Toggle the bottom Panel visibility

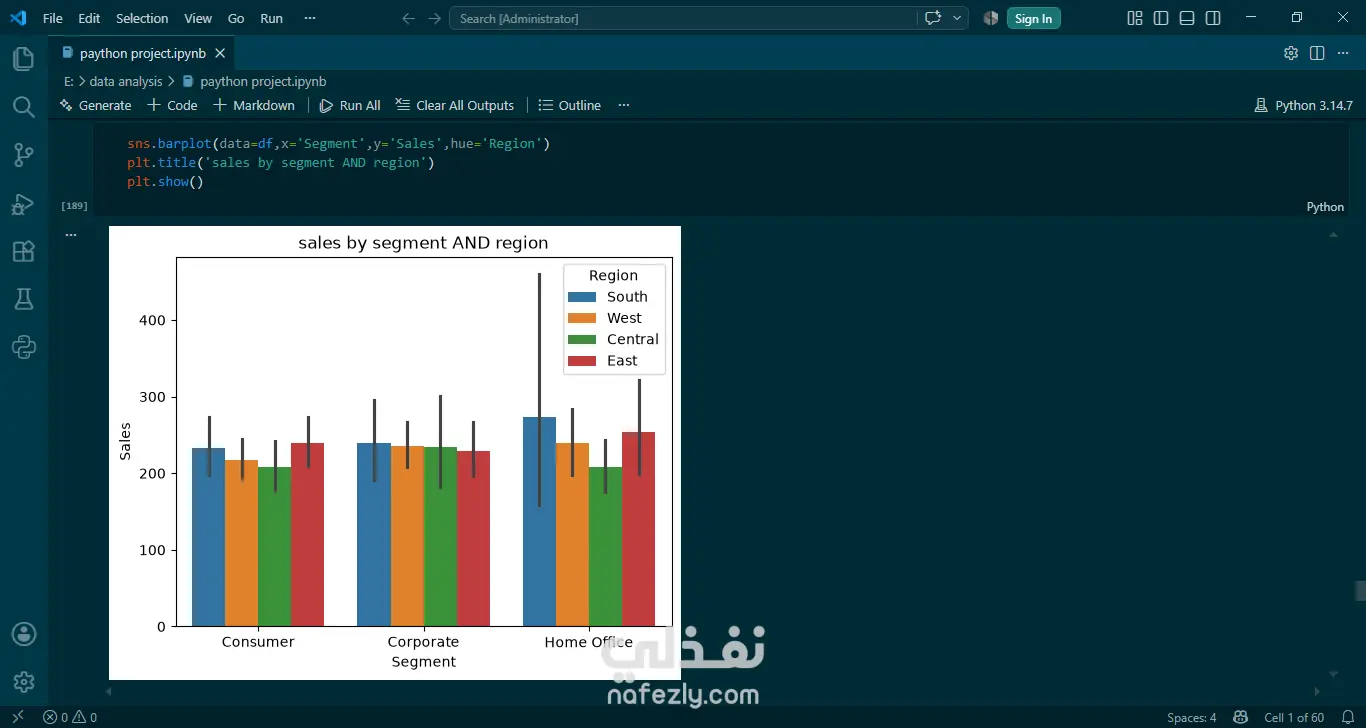tap(1187, 18)
